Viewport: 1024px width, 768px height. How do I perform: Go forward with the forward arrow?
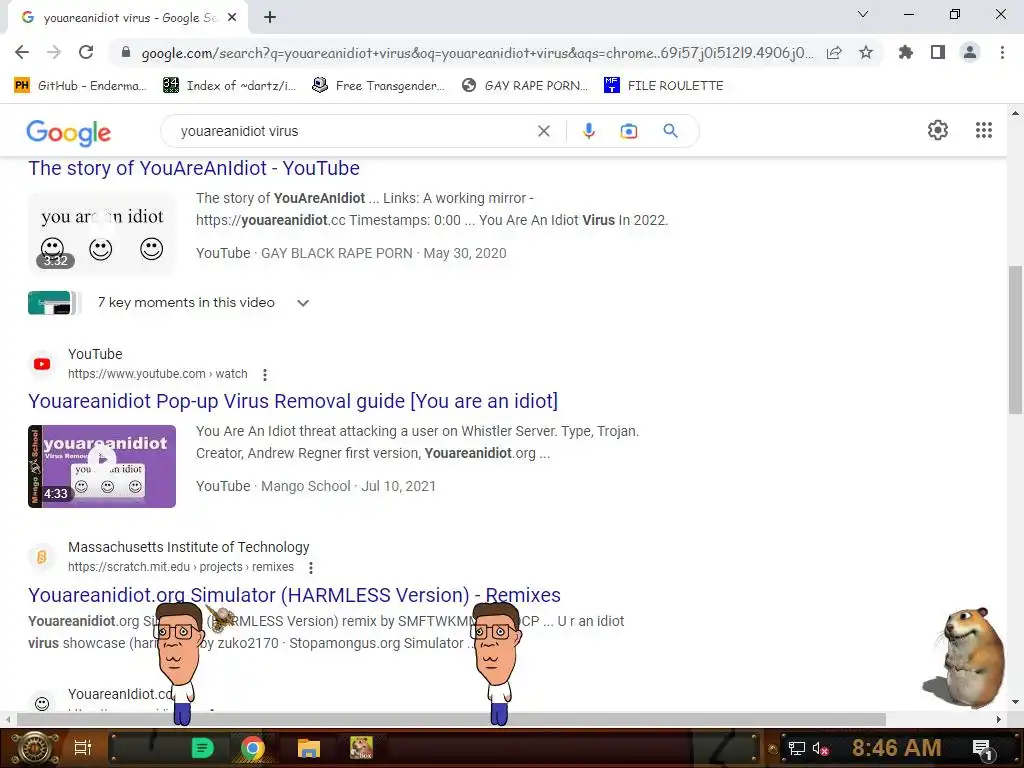click(54, 52)
